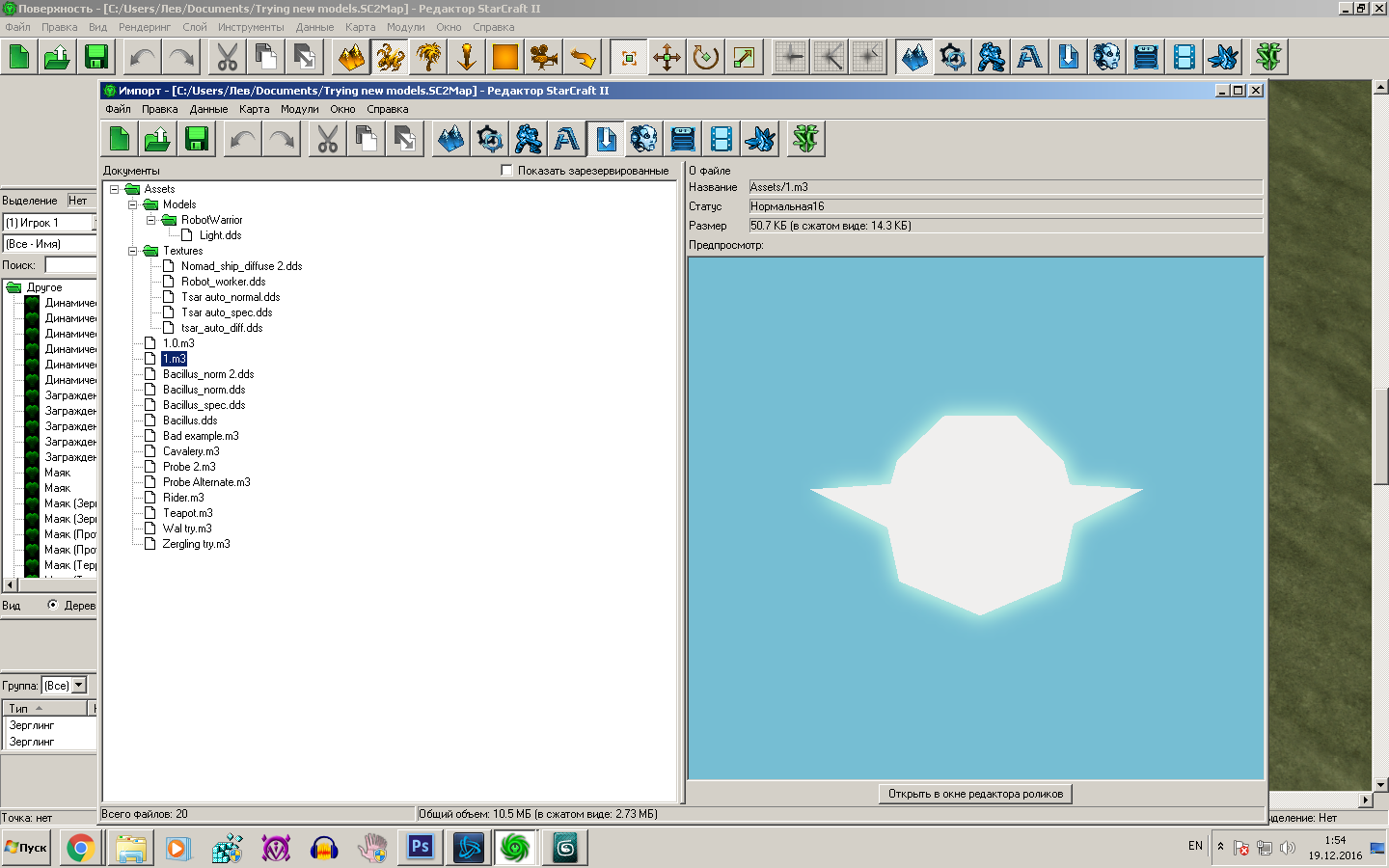Select 'Nomad_ship_diffuse 2.dds' file
1389x868 pixels.
pyautogui.click(x=241, y=266)
